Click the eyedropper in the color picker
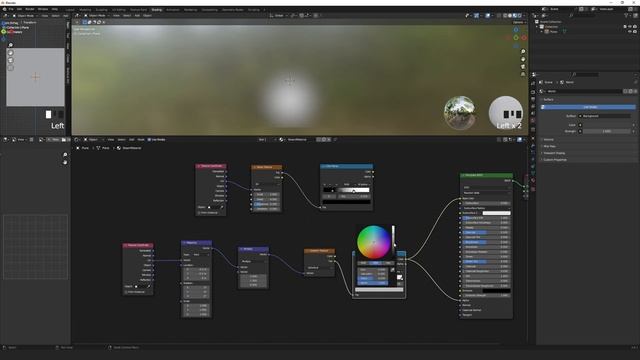The width and height of the screenshot is (640, 360). pos(393,270)
